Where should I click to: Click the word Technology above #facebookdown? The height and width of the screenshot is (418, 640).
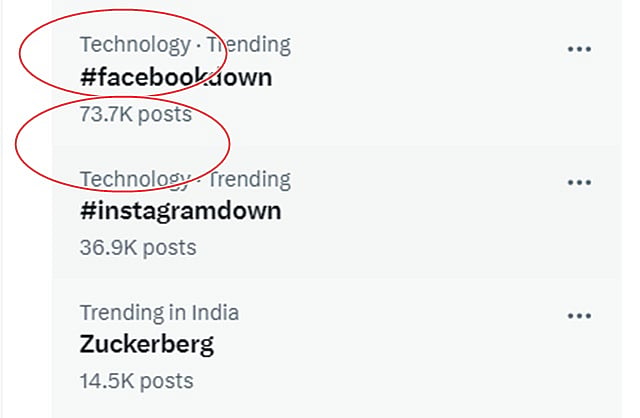pyautogui.click(x=134, y=44)
